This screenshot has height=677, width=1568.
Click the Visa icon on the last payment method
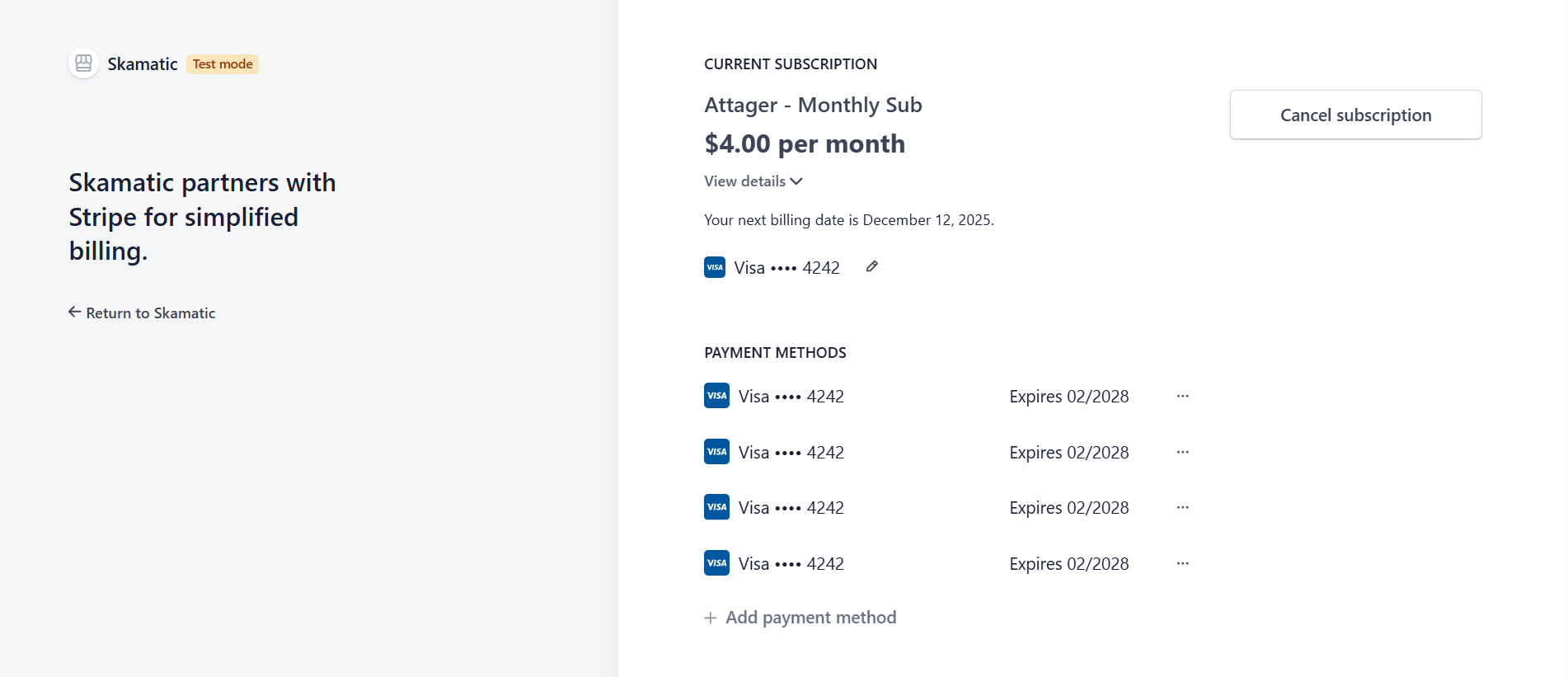[x=716, y=562]
